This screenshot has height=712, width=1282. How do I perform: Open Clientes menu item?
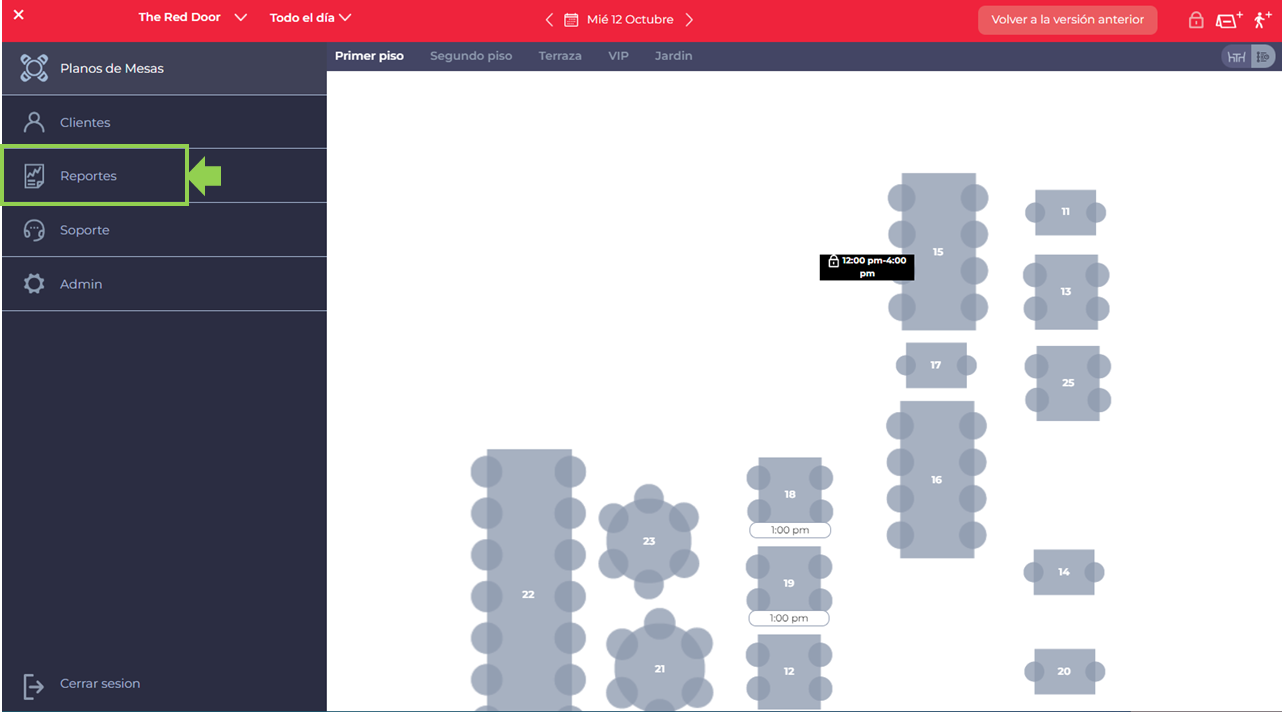[164, 122]
